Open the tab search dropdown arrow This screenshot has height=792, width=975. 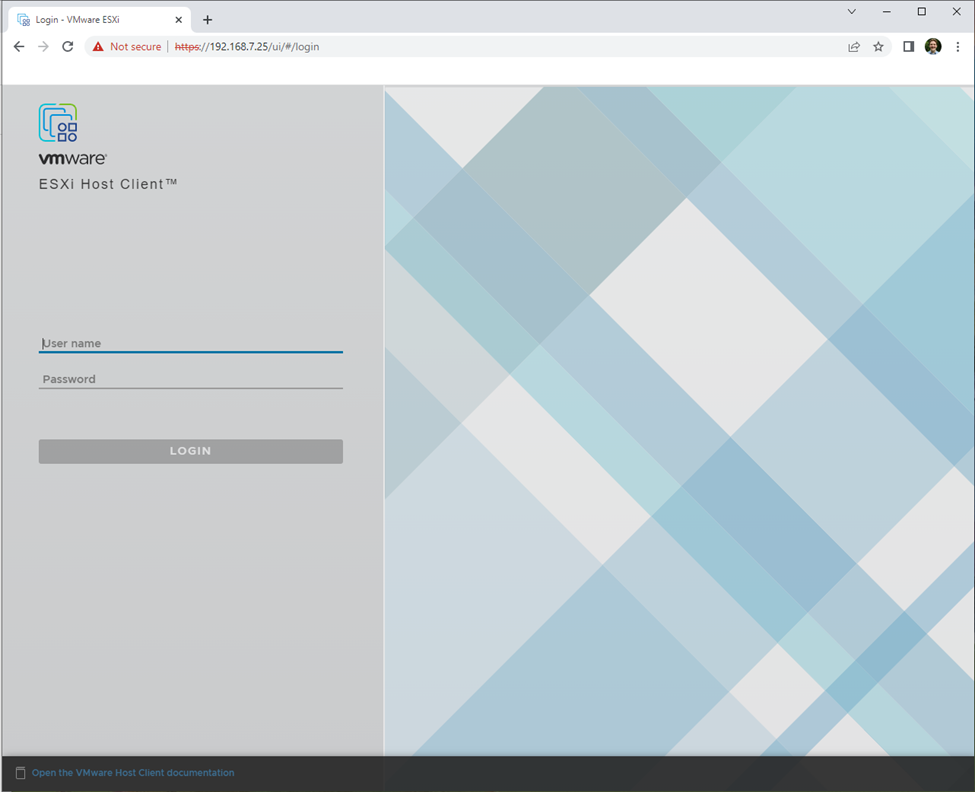[852, 12]
